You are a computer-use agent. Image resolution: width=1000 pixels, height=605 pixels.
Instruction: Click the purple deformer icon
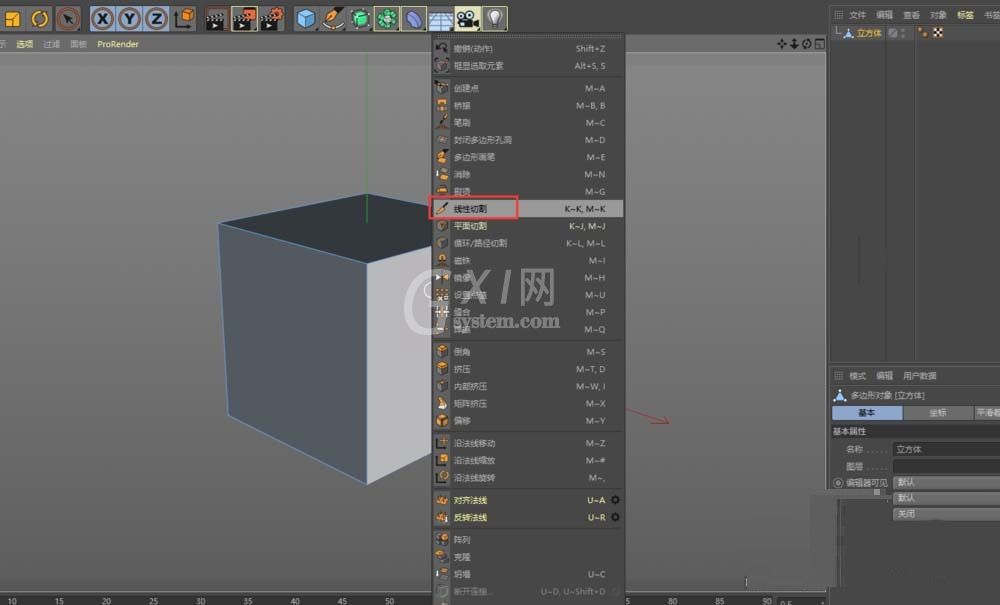click(413, 18)
